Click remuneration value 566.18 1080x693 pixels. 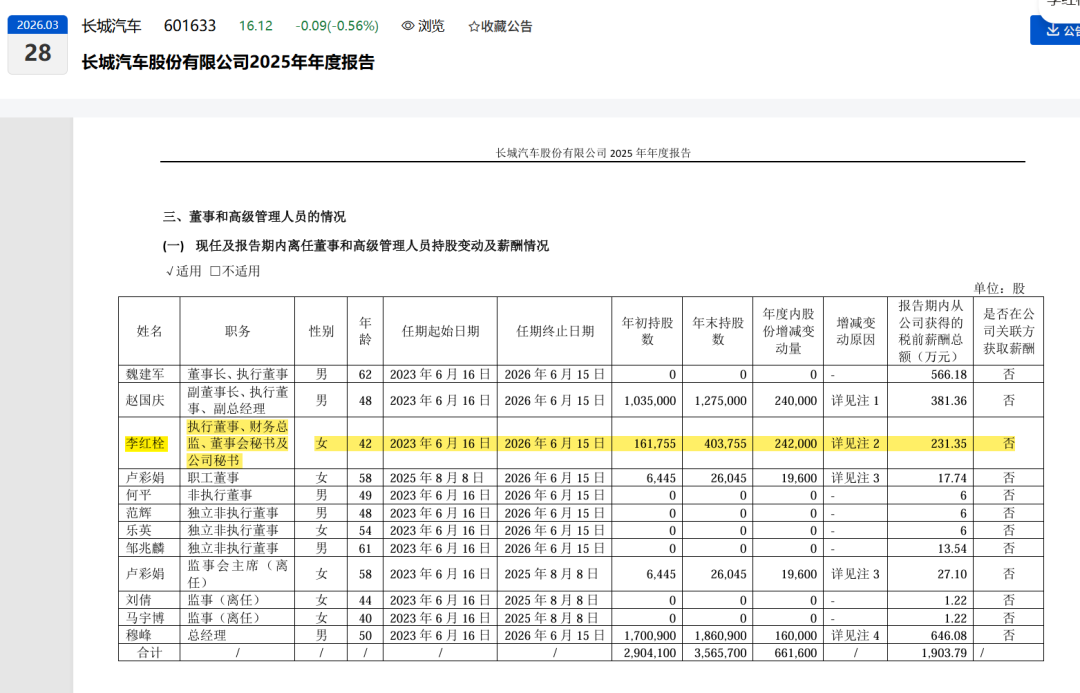[x=949, y=375]
